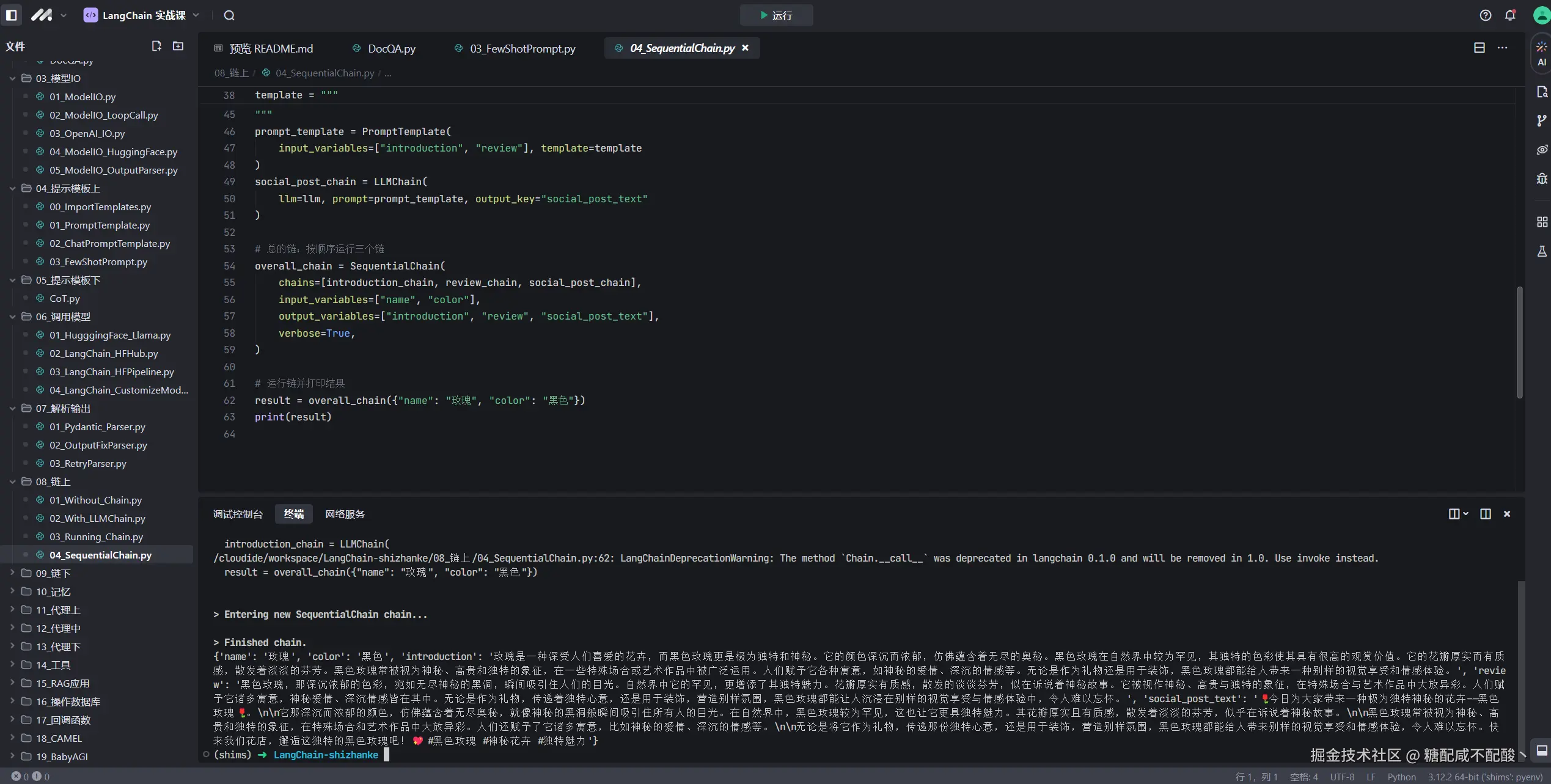This screenshot has height=784, width=1551.
Task: Open the AI assistant panel icon
Action: point(1541,53)
